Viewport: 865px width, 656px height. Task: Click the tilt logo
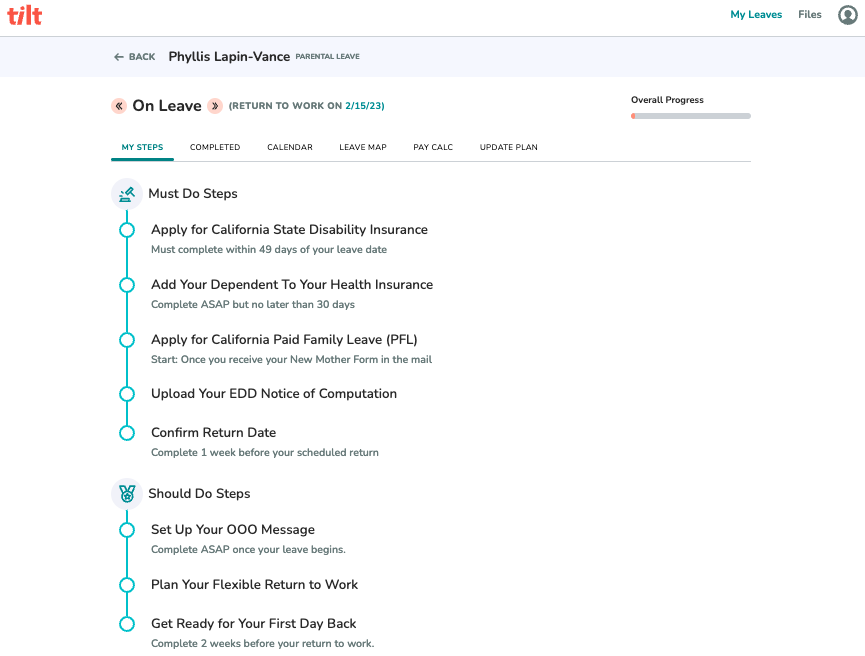coord(24,15)
